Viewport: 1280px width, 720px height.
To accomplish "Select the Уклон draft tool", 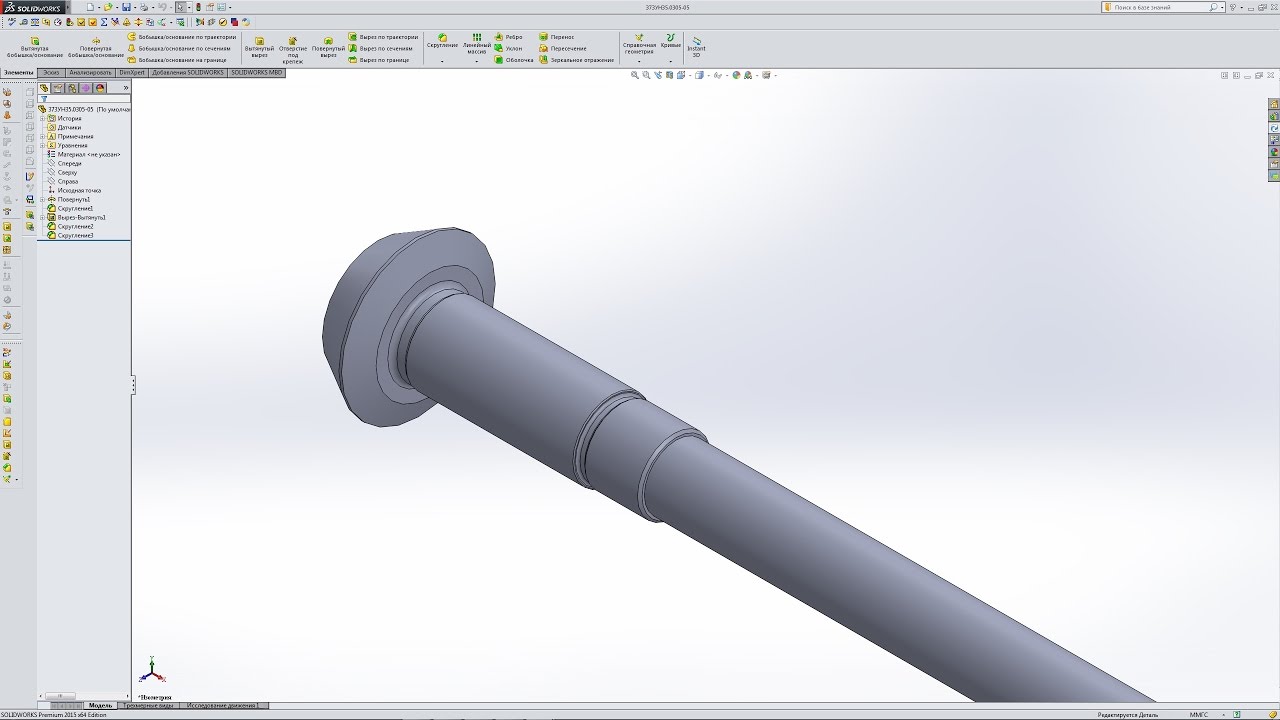I will 509,48.
